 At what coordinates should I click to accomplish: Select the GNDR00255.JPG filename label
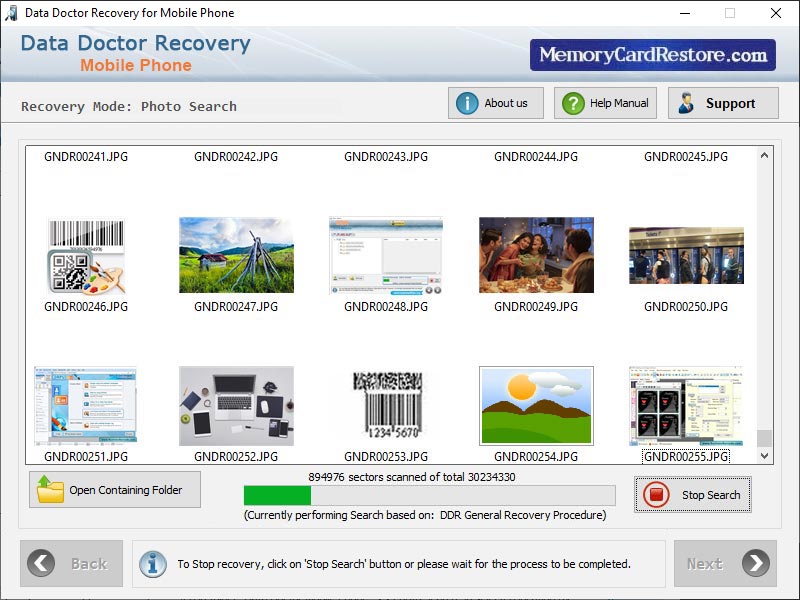point(685,456)
